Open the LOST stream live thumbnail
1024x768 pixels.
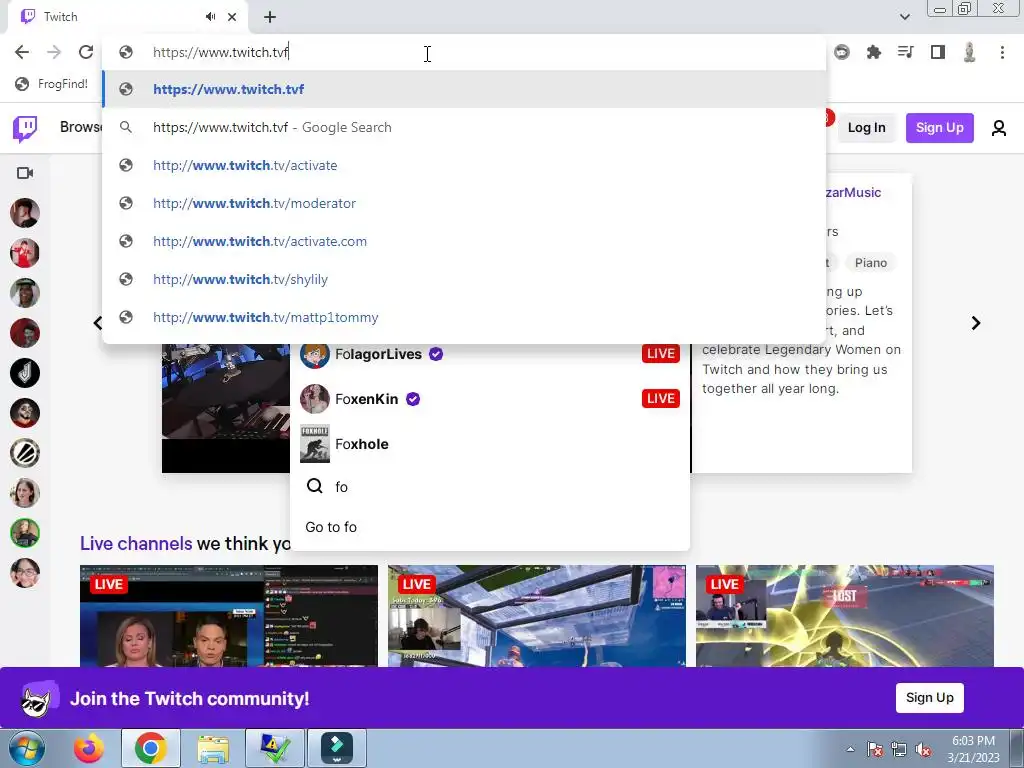point(844,616)
